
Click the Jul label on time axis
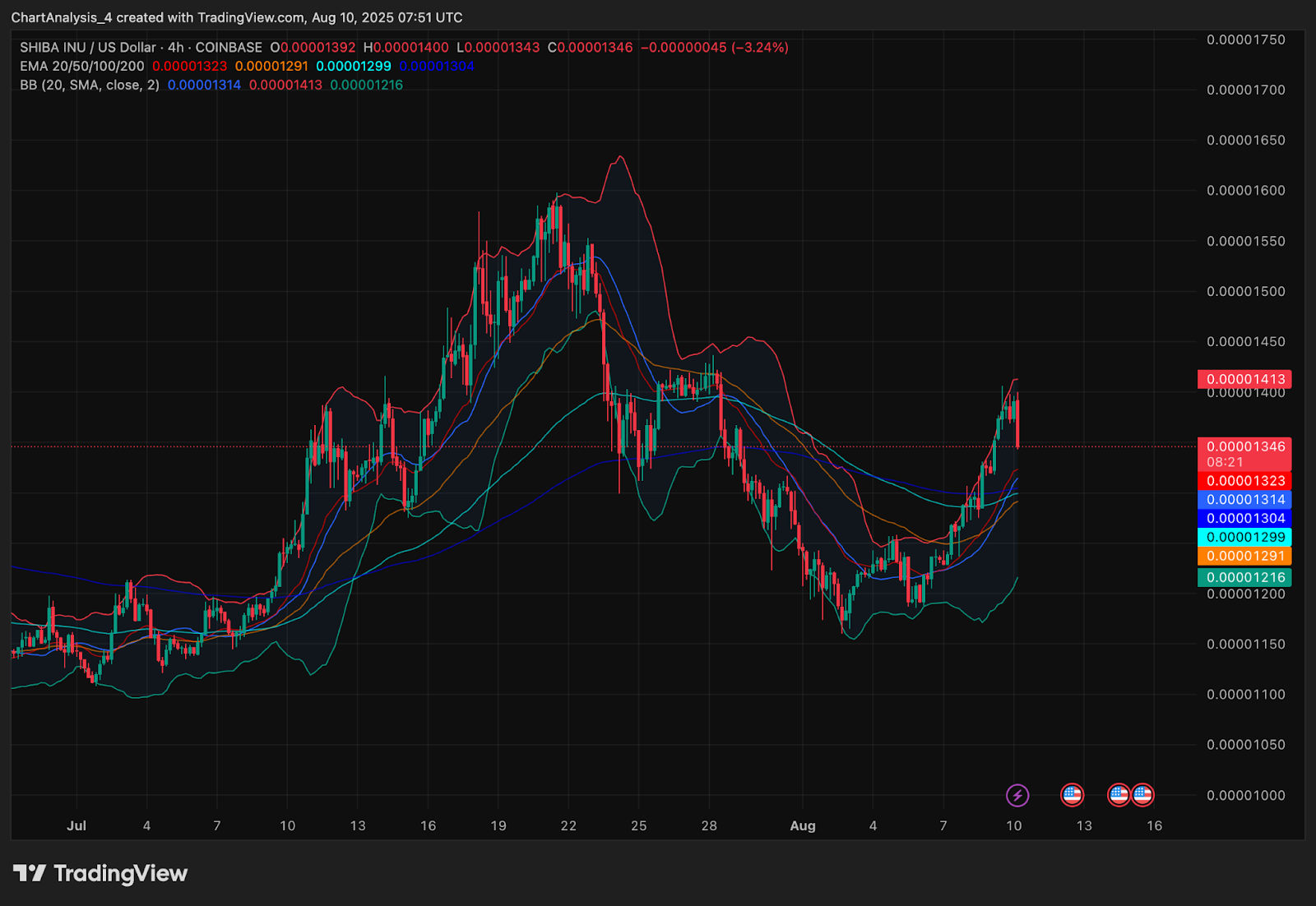click(x=76, y=825)
